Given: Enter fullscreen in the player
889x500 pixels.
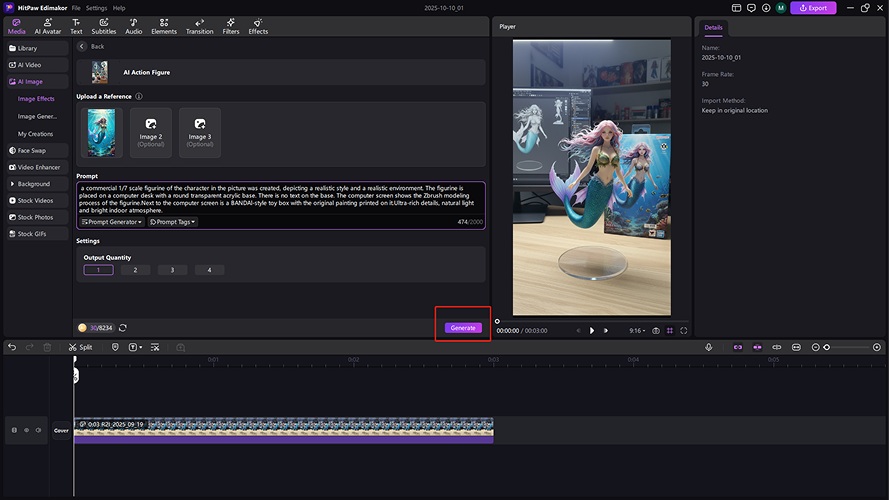Looking at the screenshot, I should tap(684, 330).
